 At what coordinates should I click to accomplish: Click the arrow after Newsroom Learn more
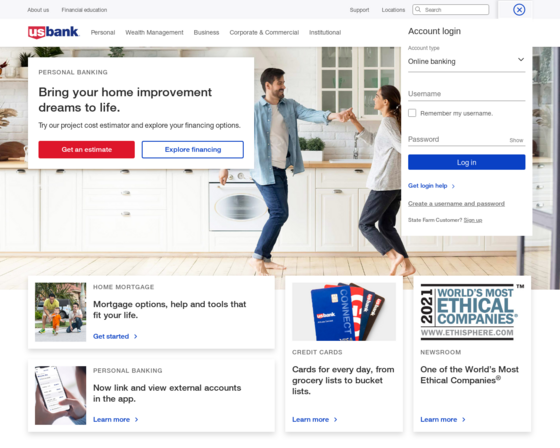[x=464, y=420]
